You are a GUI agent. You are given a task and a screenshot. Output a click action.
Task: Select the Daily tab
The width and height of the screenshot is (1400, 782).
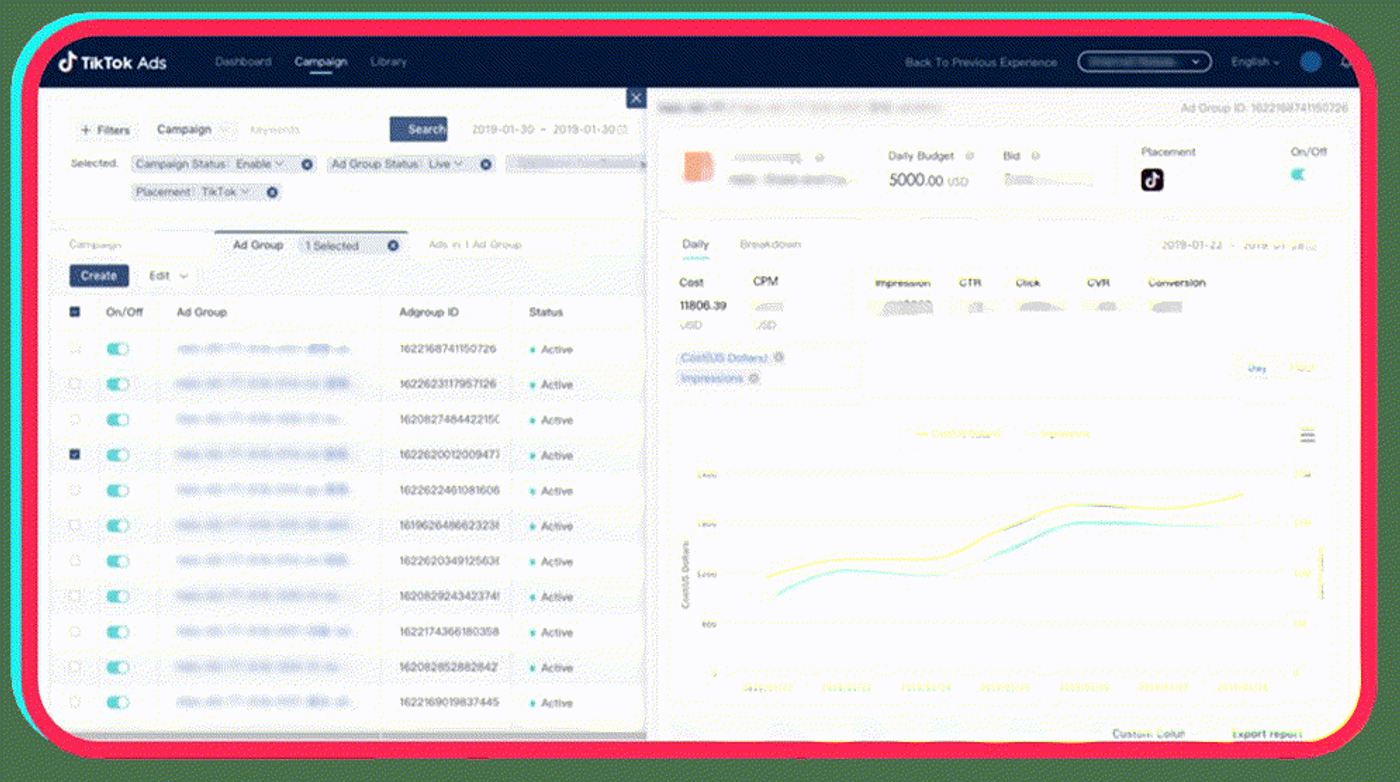[695, 245]
